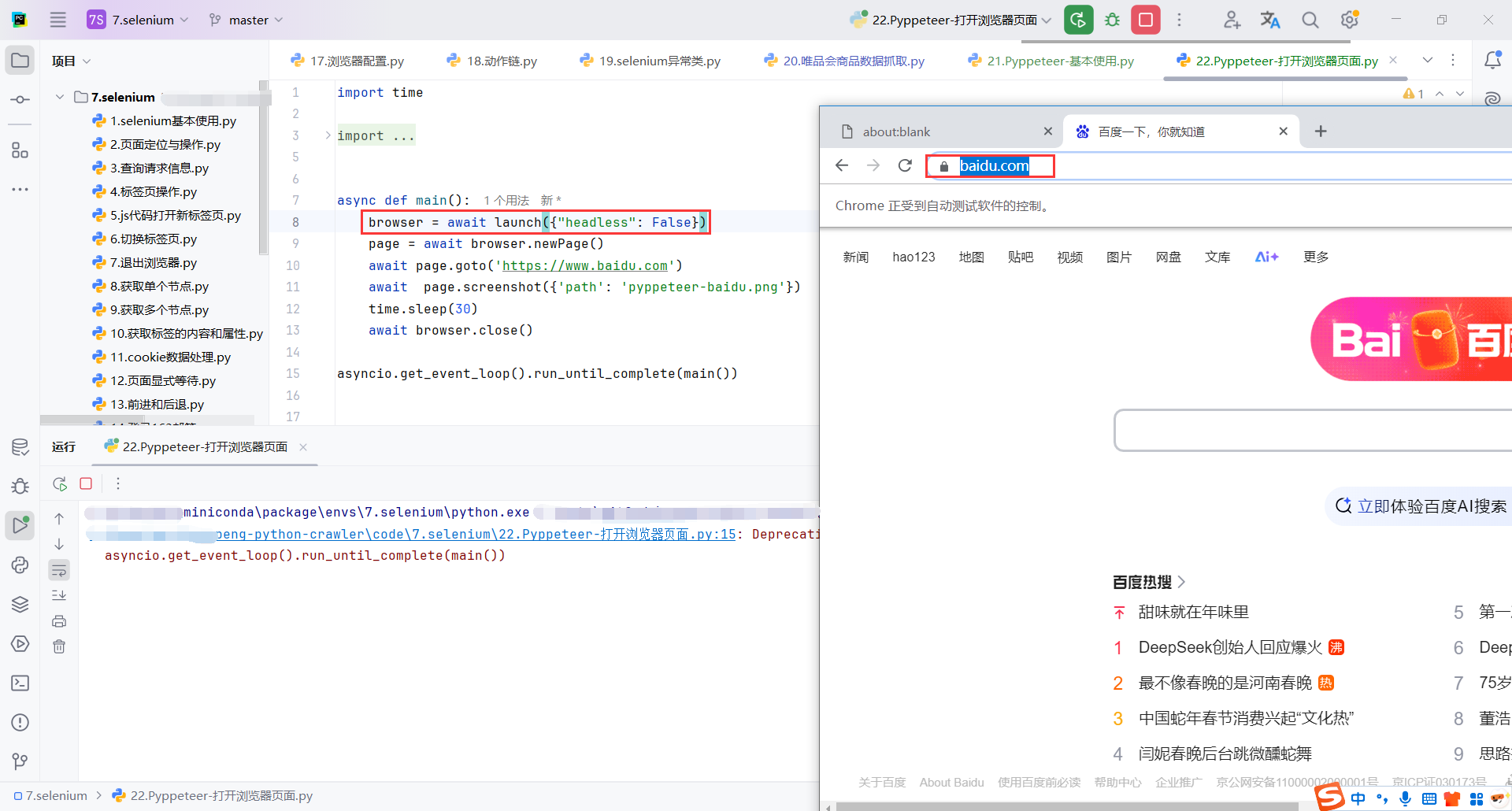Open the run configuration dropdown
Image resolution: width=1512 pixels, height=811 pixels.
951,20
